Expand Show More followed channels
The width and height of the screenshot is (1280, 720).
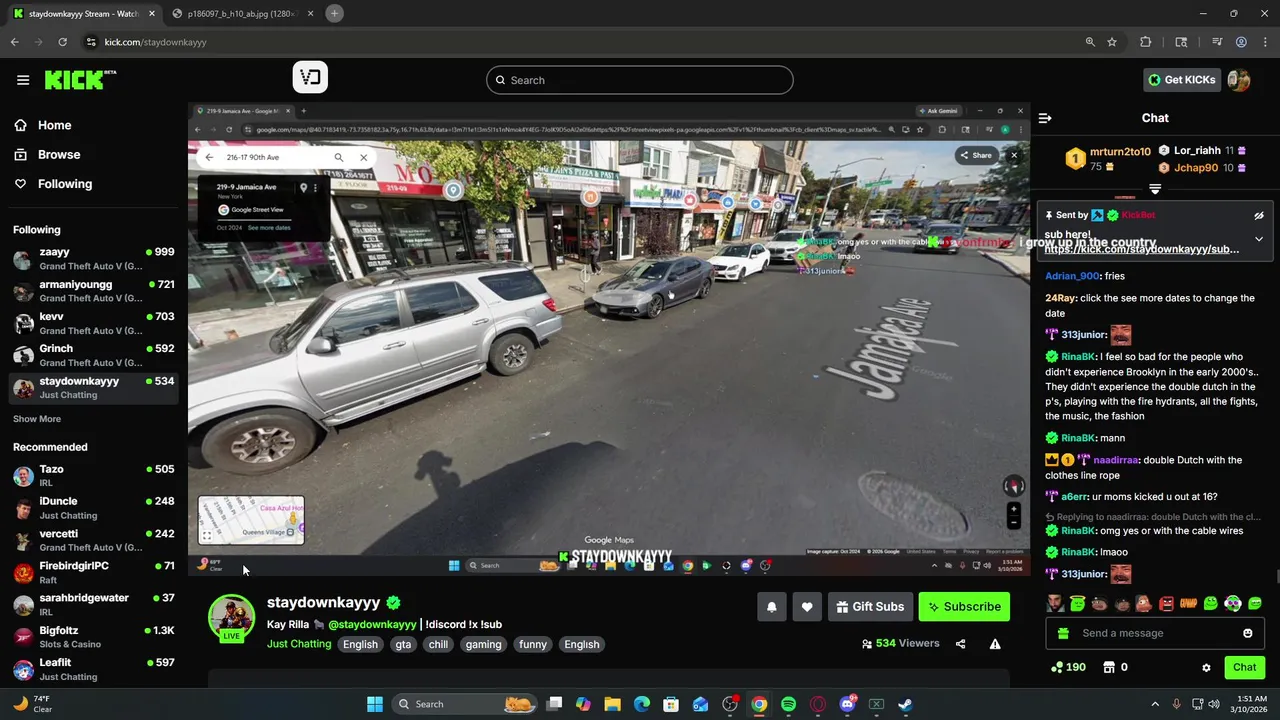[37, 419]
